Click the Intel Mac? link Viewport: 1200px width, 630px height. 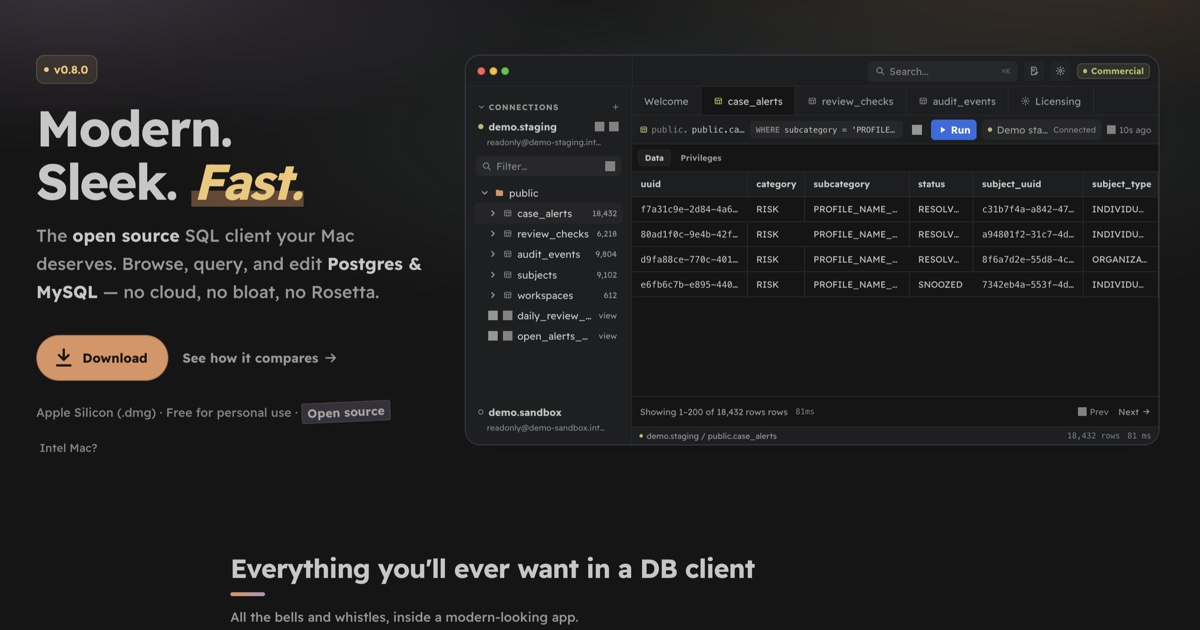point(69,448)
